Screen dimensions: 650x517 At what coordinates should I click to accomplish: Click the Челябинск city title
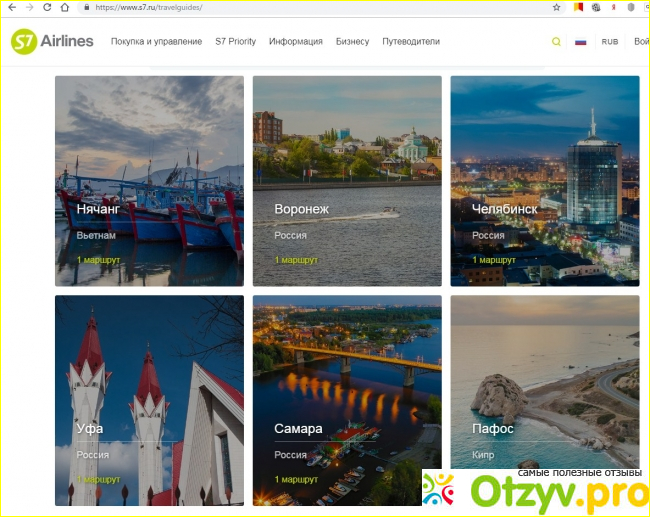(x=504, y=209)
